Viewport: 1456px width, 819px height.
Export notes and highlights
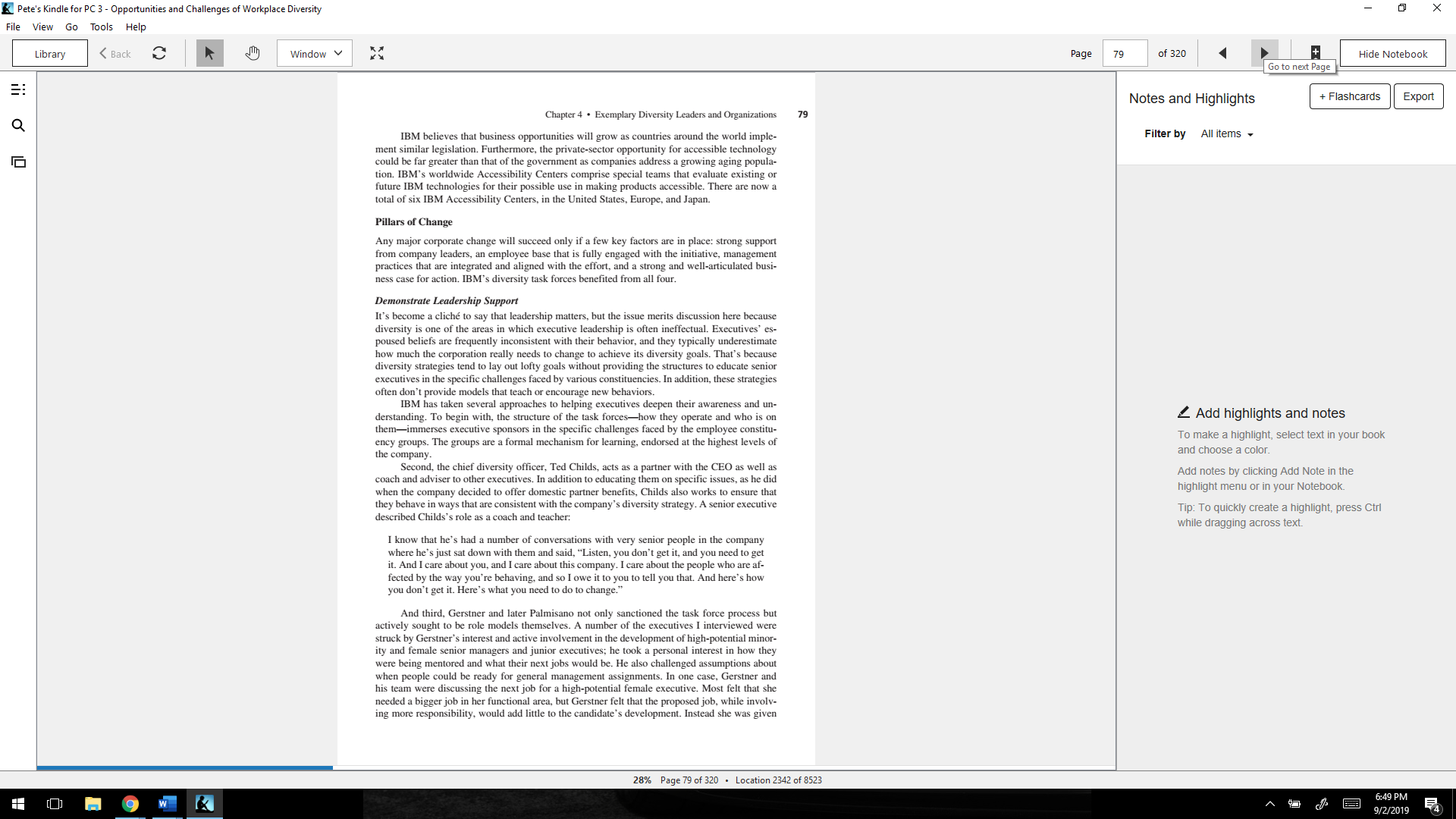[x=1418, y=96]
